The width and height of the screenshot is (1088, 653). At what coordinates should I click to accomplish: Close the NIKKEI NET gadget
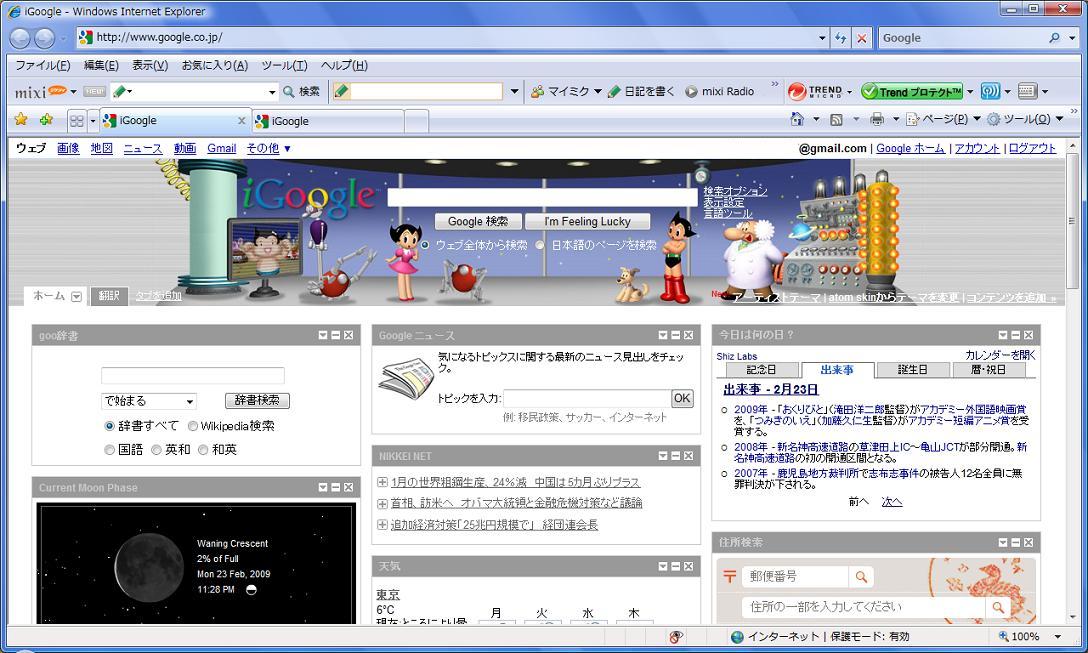tap(688, 456)
